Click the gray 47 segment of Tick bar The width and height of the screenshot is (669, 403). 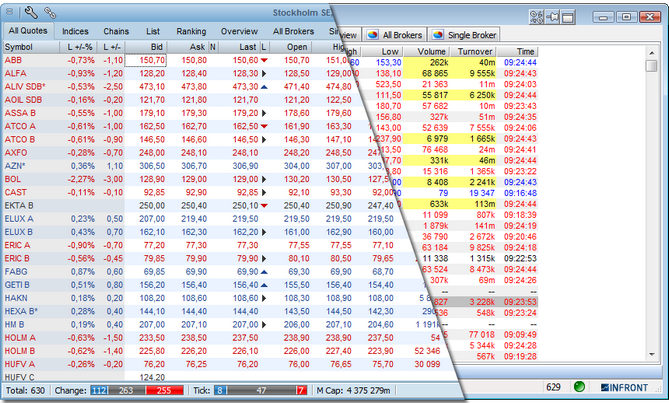(261, 390)
